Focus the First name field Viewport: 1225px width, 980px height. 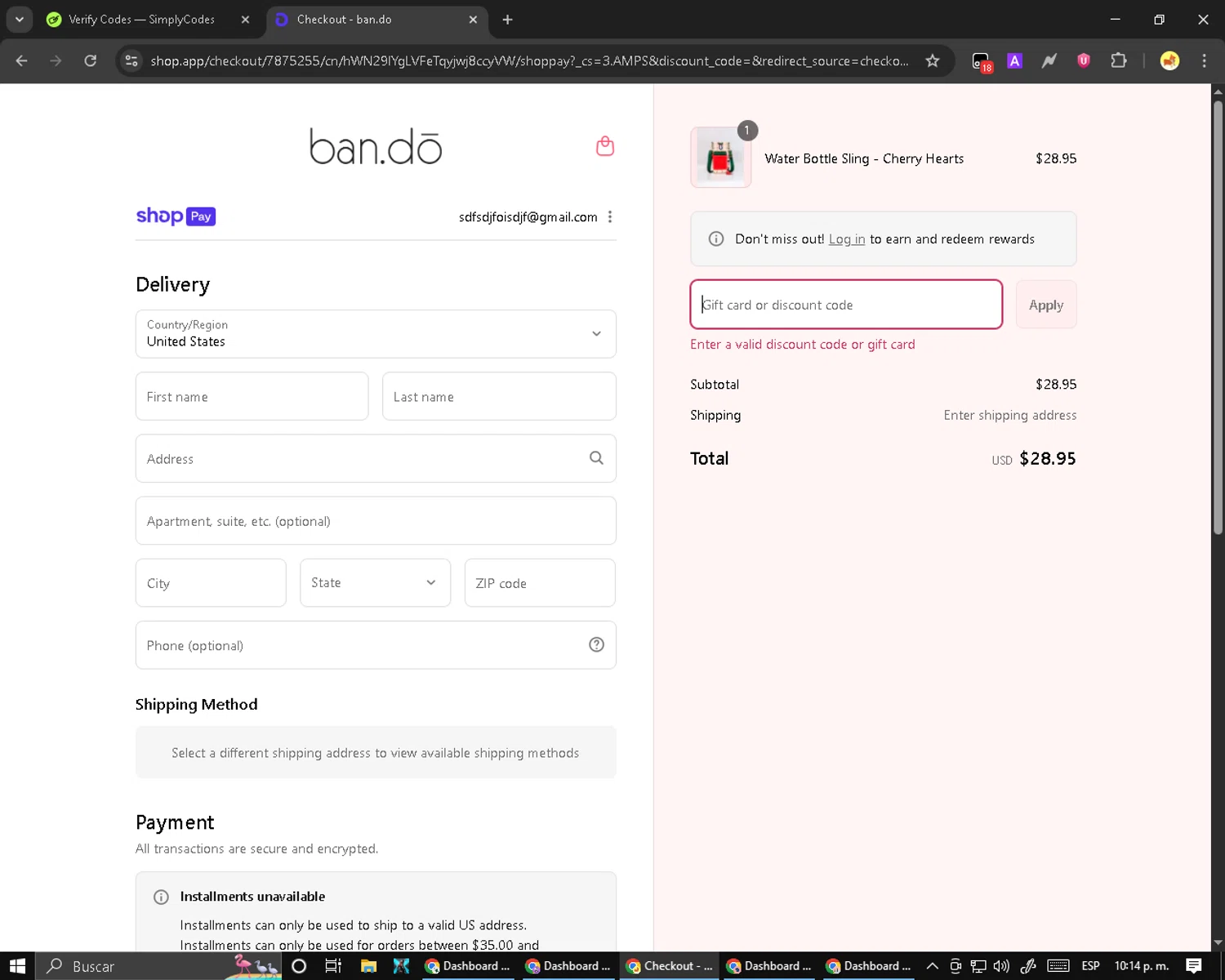tap(252, 396)
